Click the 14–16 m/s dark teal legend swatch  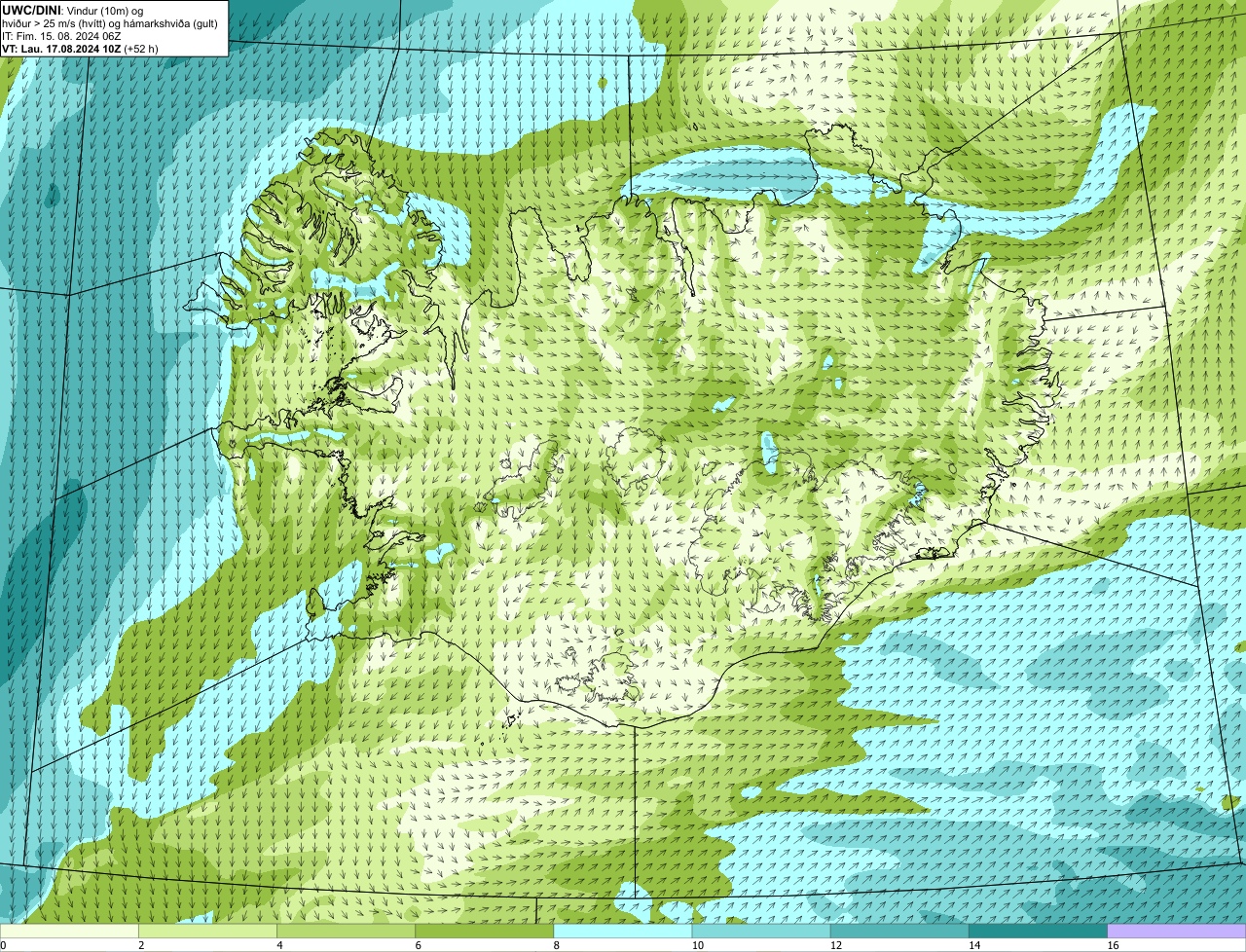1038,931
